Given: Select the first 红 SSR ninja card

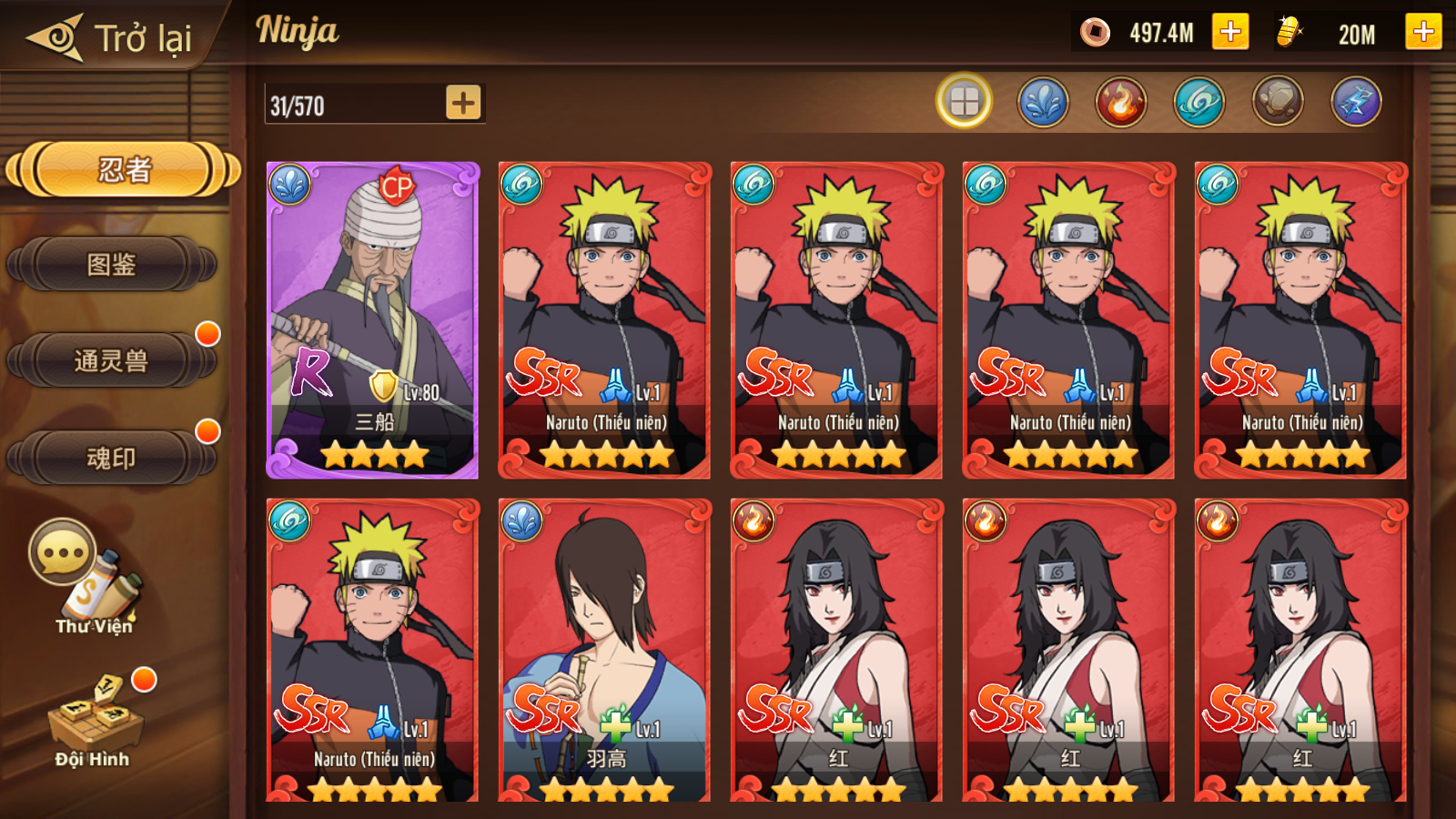Looking at the screenshot, I should pyautogui.click(x=836, y=651).
